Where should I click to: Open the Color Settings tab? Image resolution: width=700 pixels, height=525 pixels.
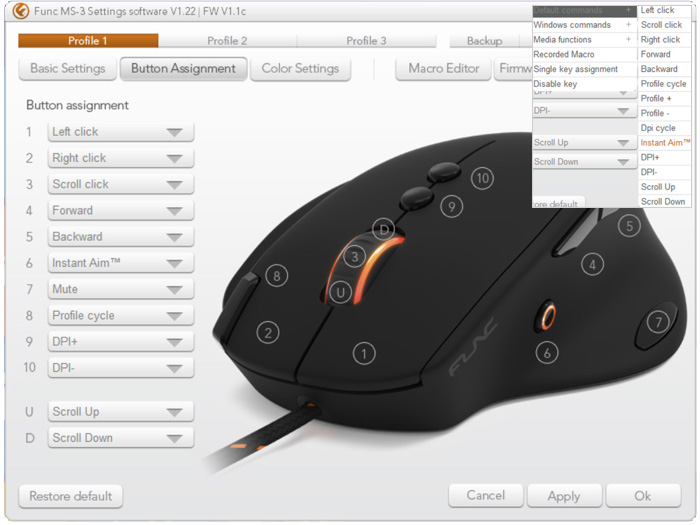tap(300, 69)
